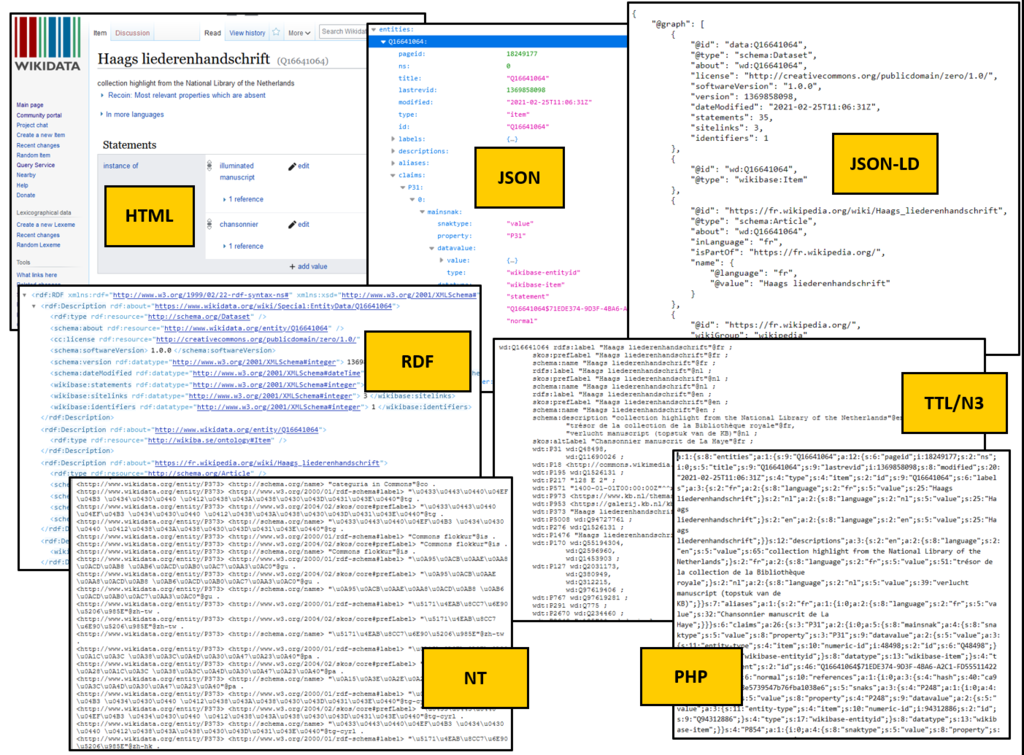Open Recent changes under Main navigation

(x=38, y=146)
